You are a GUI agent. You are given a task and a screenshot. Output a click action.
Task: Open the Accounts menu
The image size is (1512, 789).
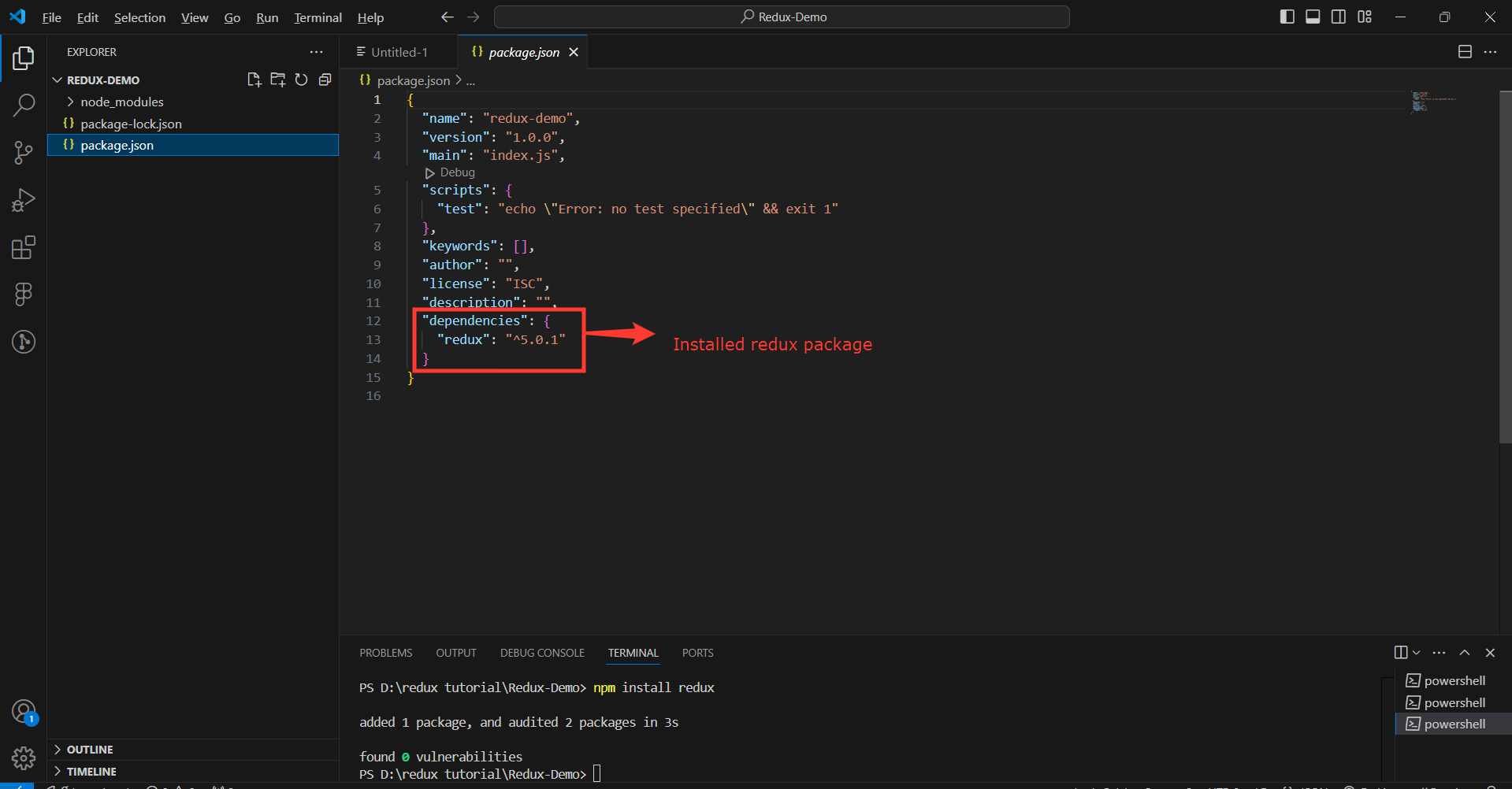tap(24, 712)
